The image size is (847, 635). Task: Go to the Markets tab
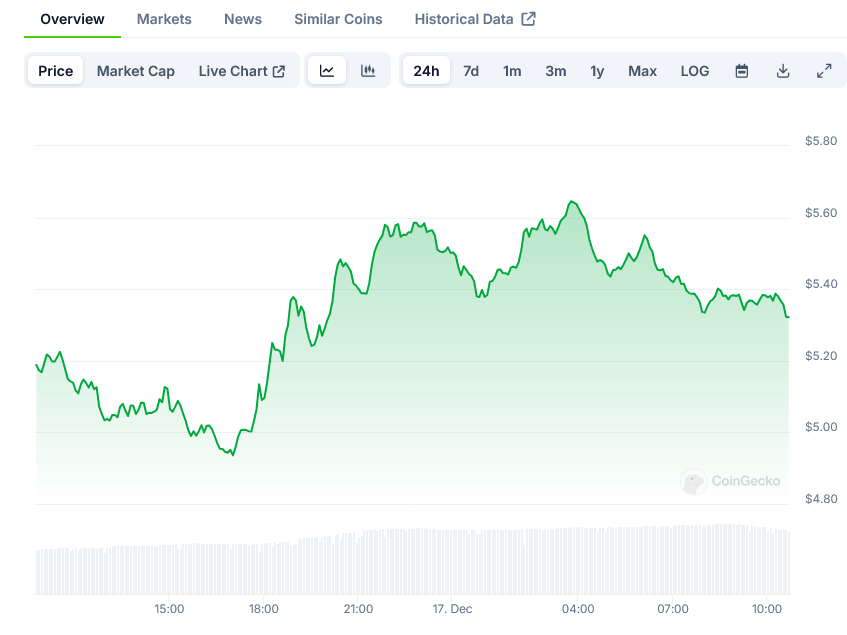pos(164,19)
